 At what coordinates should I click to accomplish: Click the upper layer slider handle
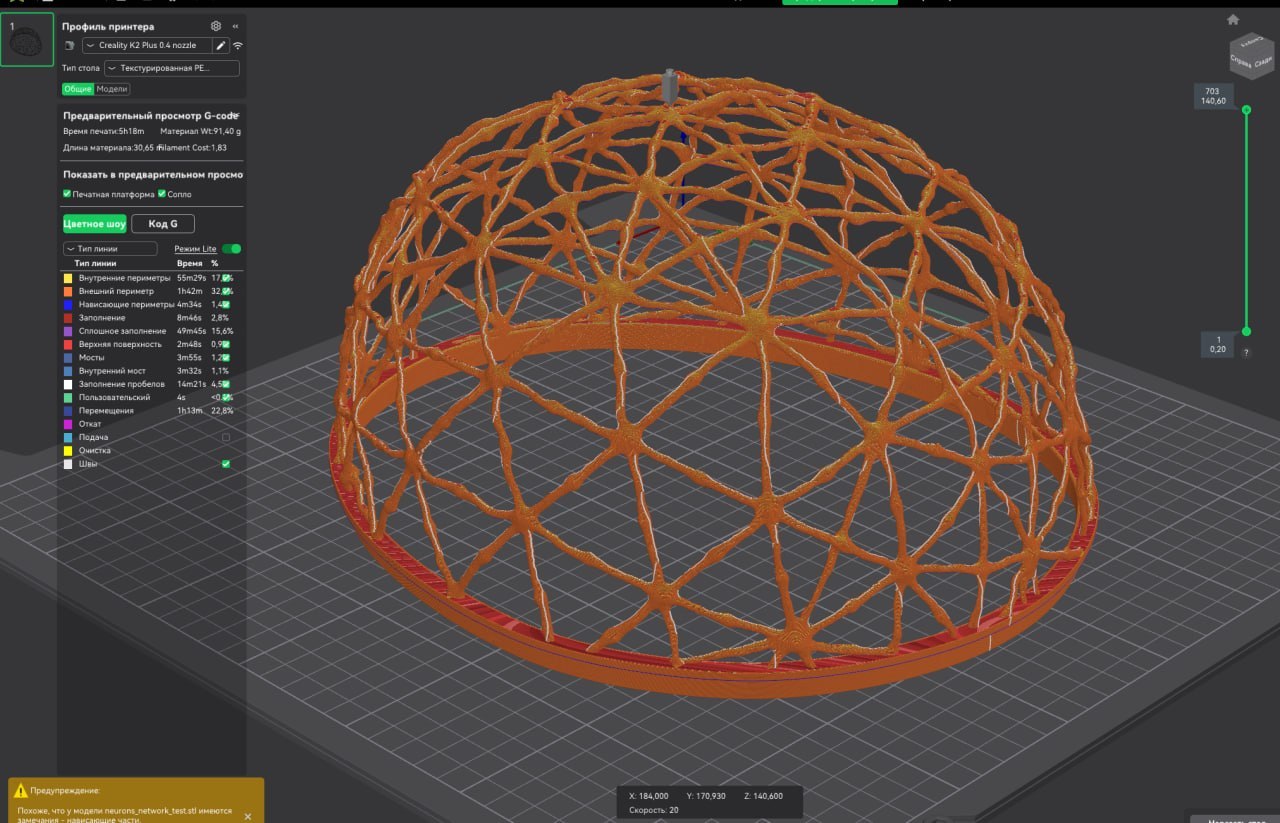coord(1246,110)
